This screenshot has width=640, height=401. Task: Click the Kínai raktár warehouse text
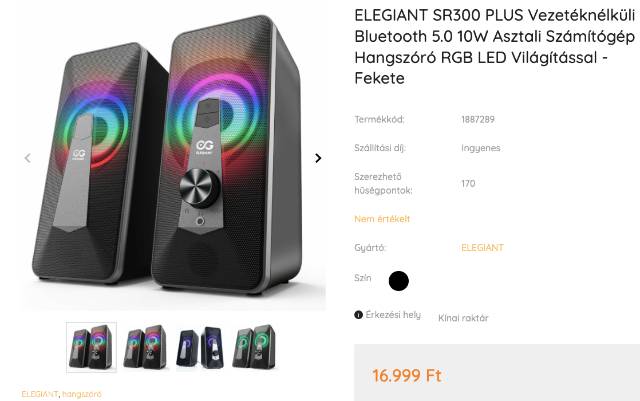click(x=463, y=318)
